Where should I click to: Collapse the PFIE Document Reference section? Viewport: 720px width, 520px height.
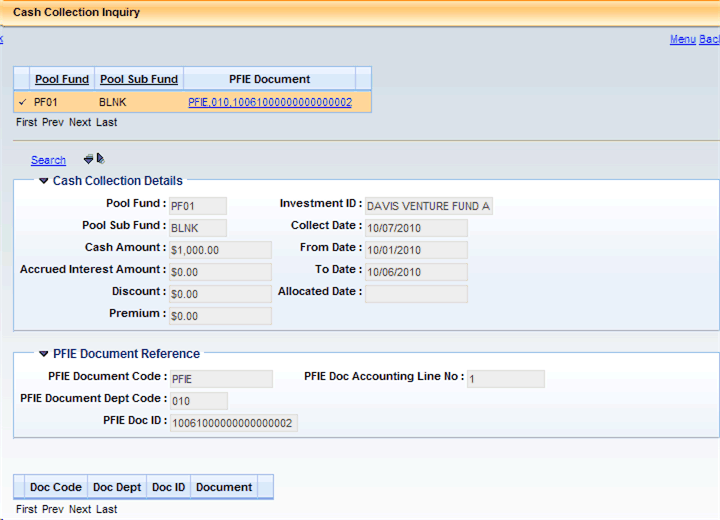44,354
